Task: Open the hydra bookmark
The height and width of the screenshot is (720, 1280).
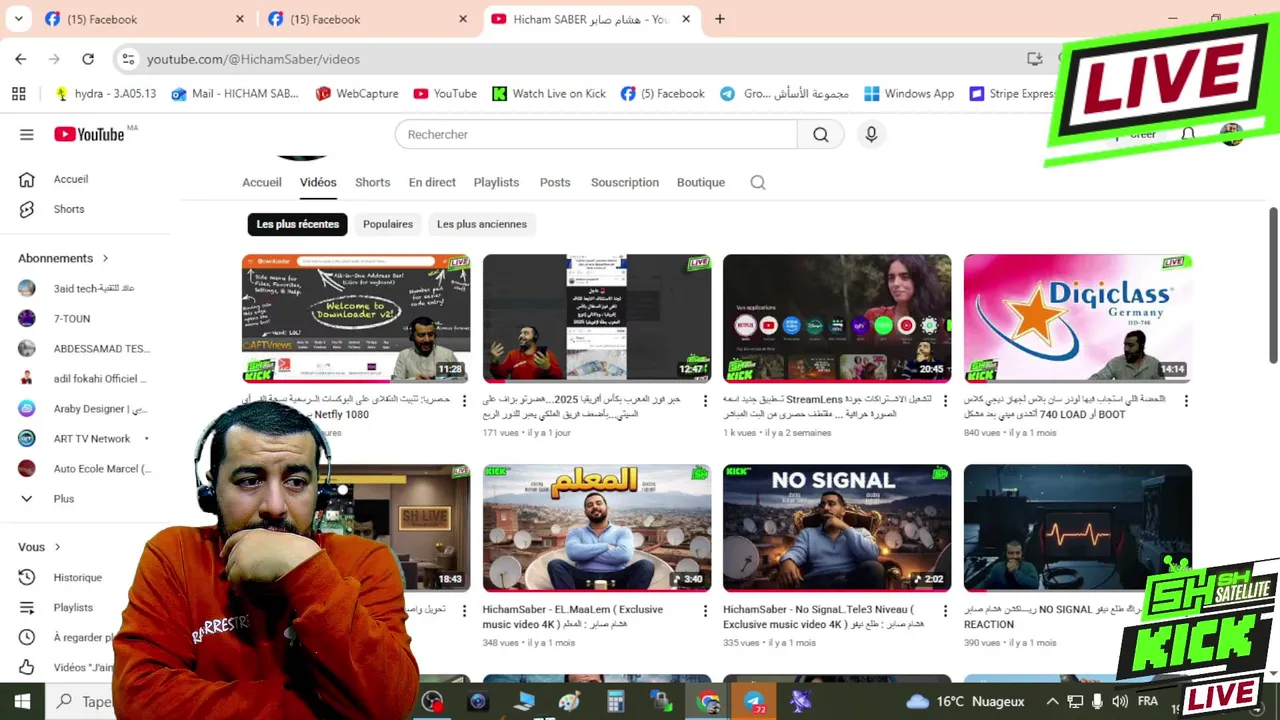Action: [x=106, y=93]
